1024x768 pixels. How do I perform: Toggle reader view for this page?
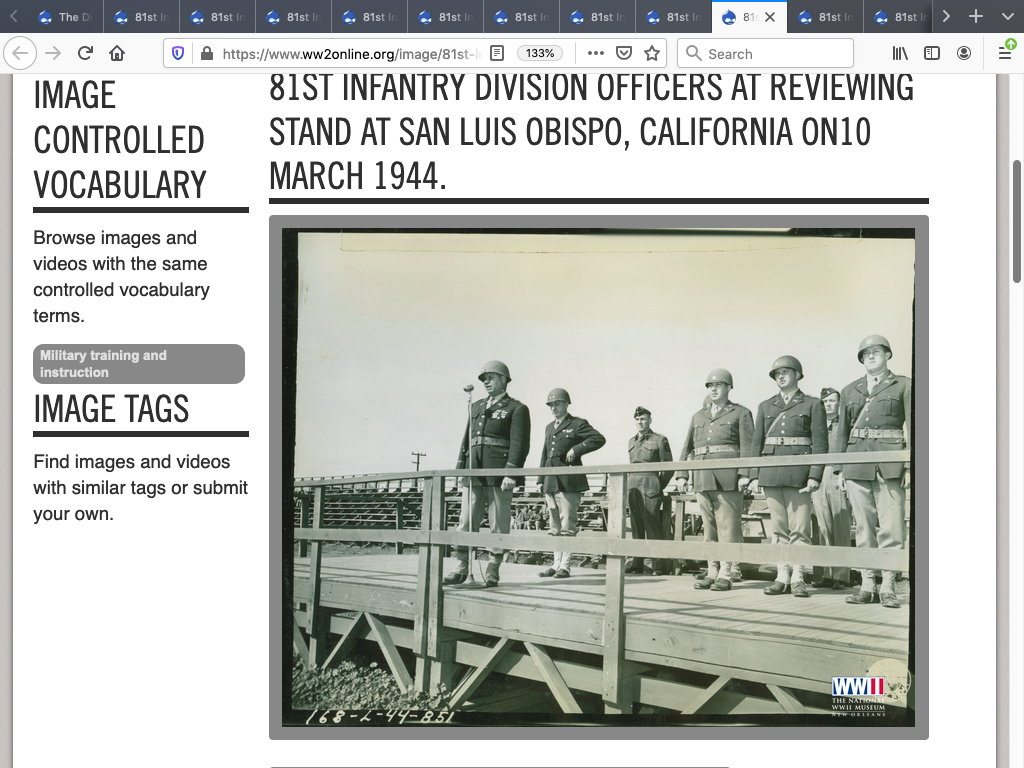pos(497,54)
